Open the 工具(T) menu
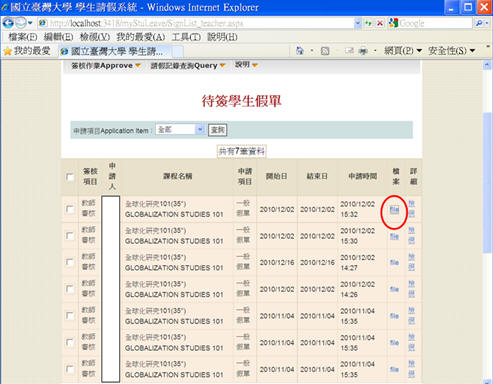The height and width of the screenshot is (384, 493). coord(186,37)
